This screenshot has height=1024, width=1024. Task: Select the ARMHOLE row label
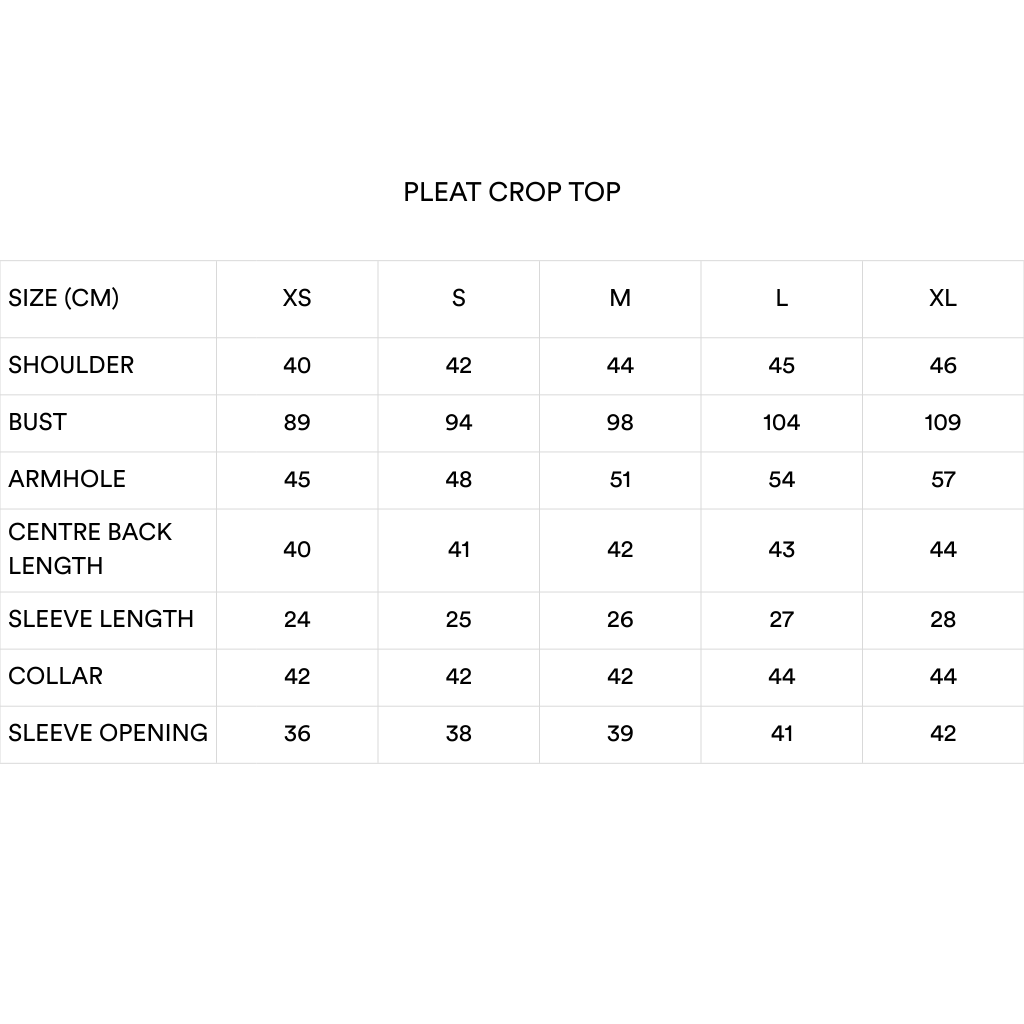pos(67,479)
